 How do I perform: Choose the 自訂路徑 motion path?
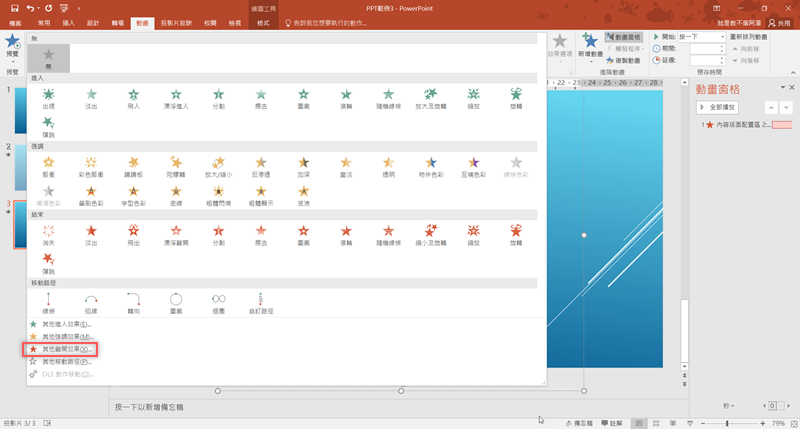pos(260,301)
